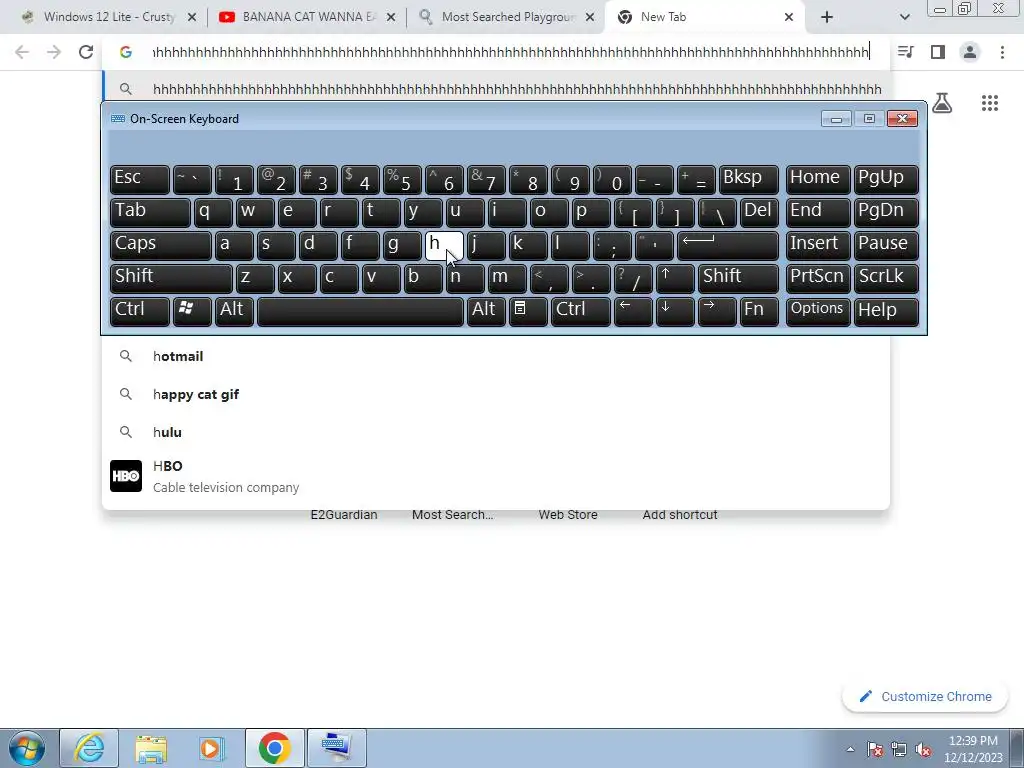Screen dimensions: 1024x768
Task: Open the Chrome Labs flask icon
Action: point(942,103)
